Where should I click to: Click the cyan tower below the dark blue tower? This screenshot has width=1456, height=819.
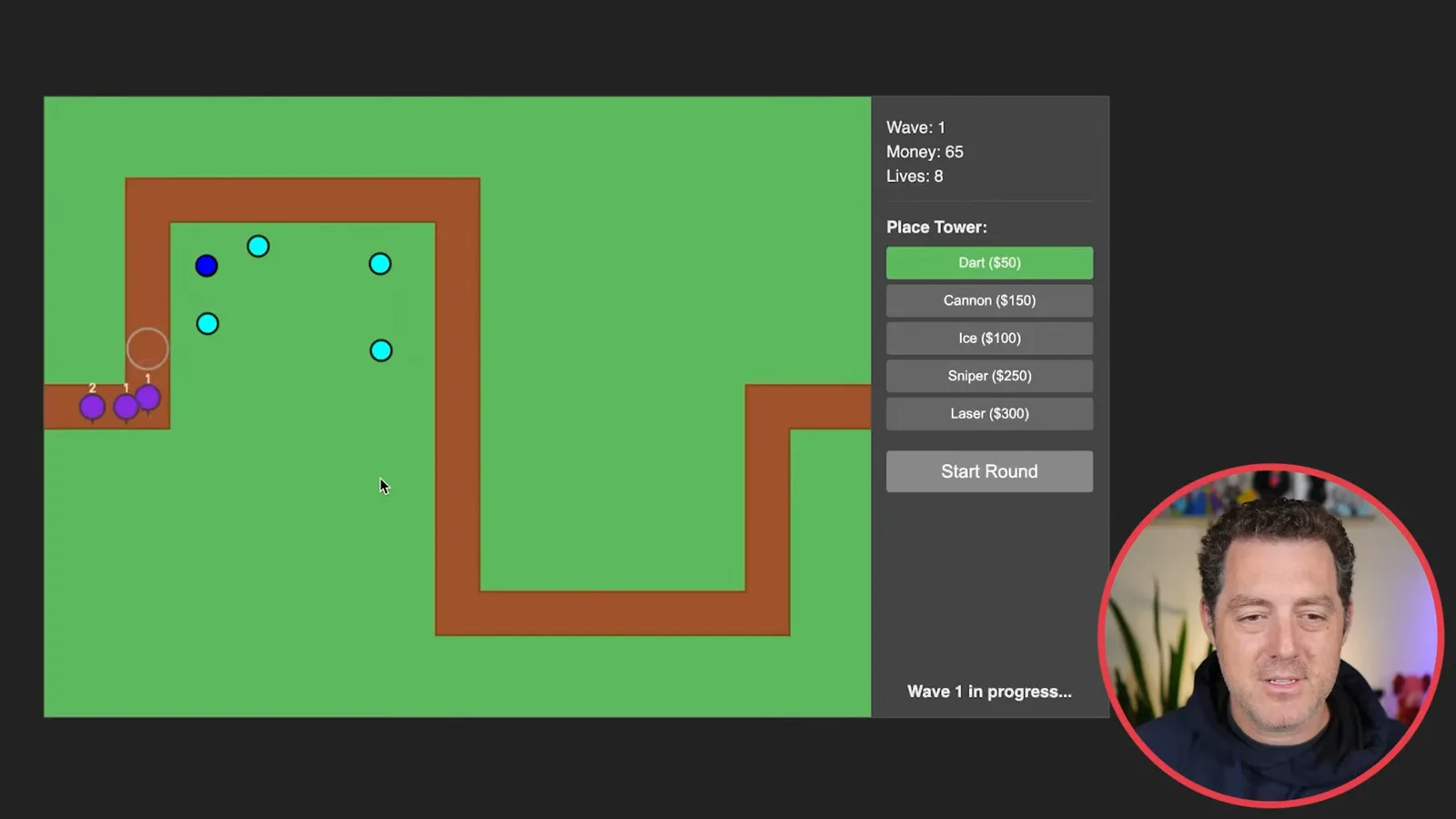207,324
